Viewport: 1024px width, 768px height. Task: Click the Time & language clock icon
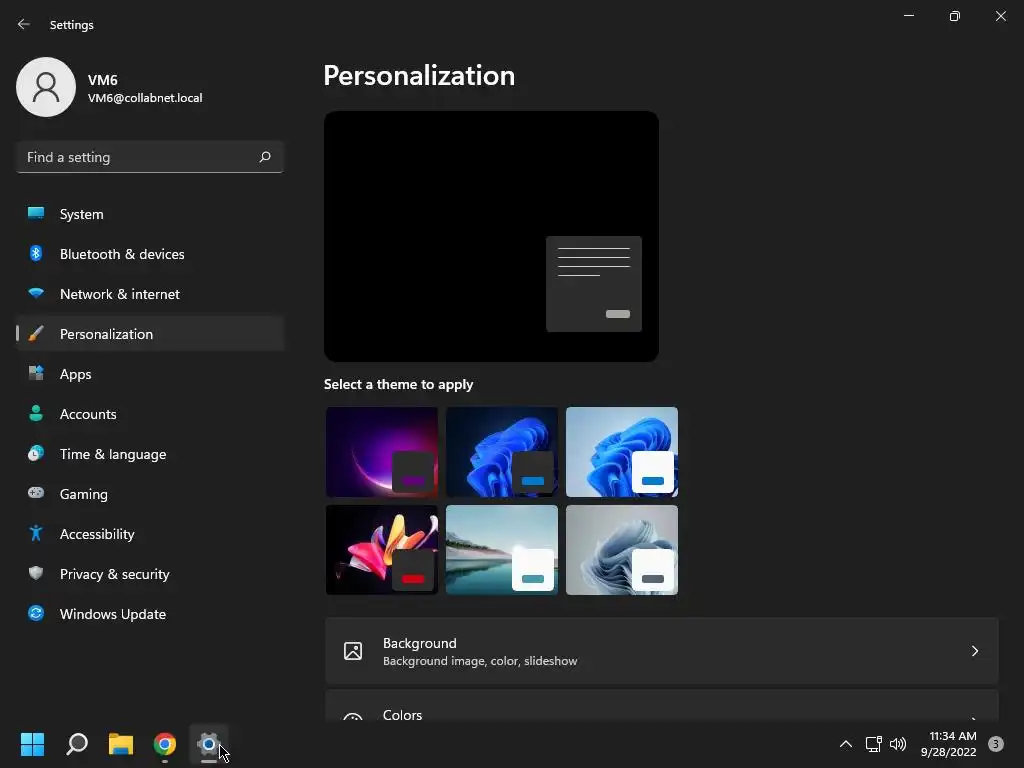(x=36, y=453)
